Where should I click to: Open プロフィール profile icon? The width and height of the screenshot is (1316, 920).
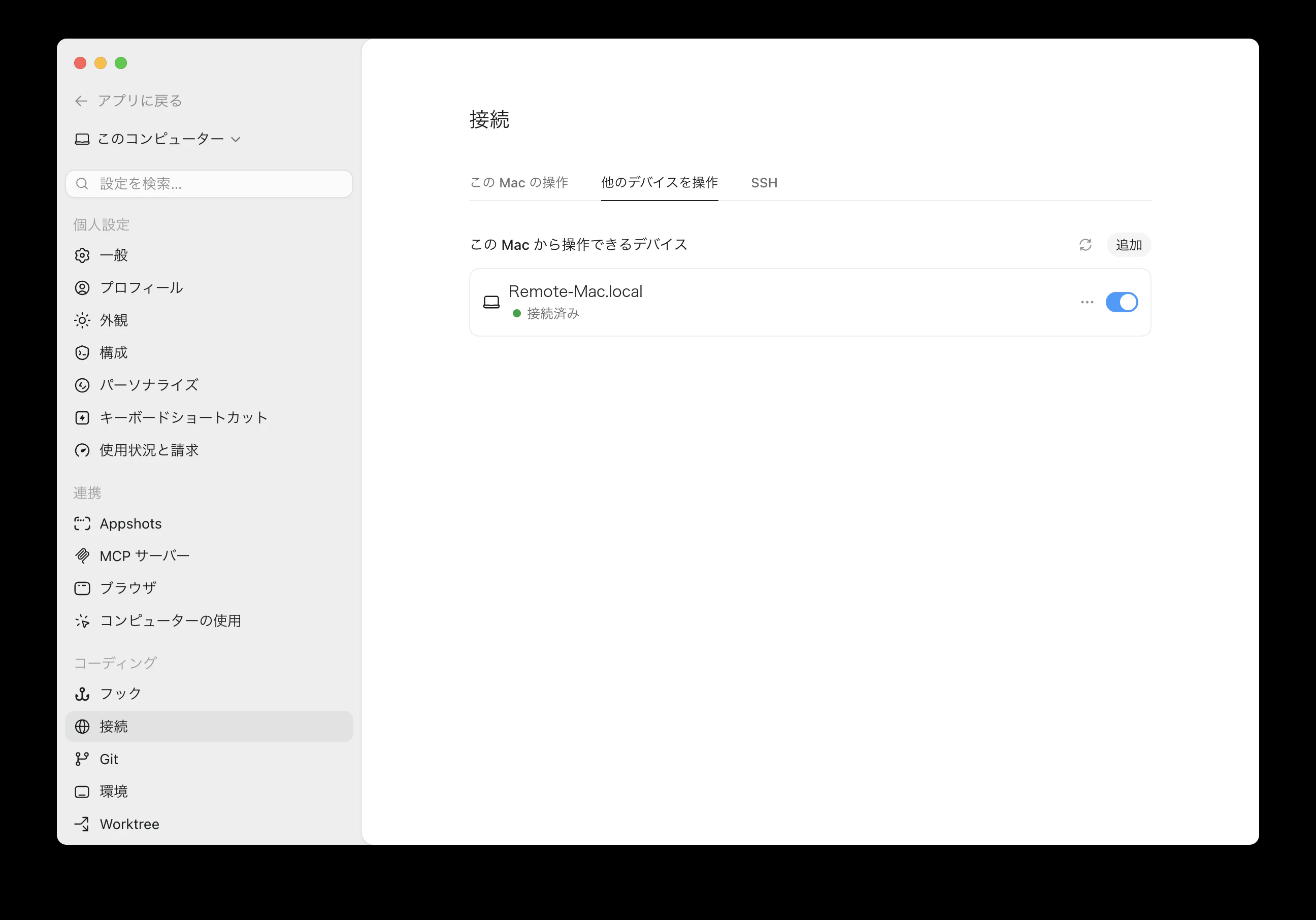82,288
